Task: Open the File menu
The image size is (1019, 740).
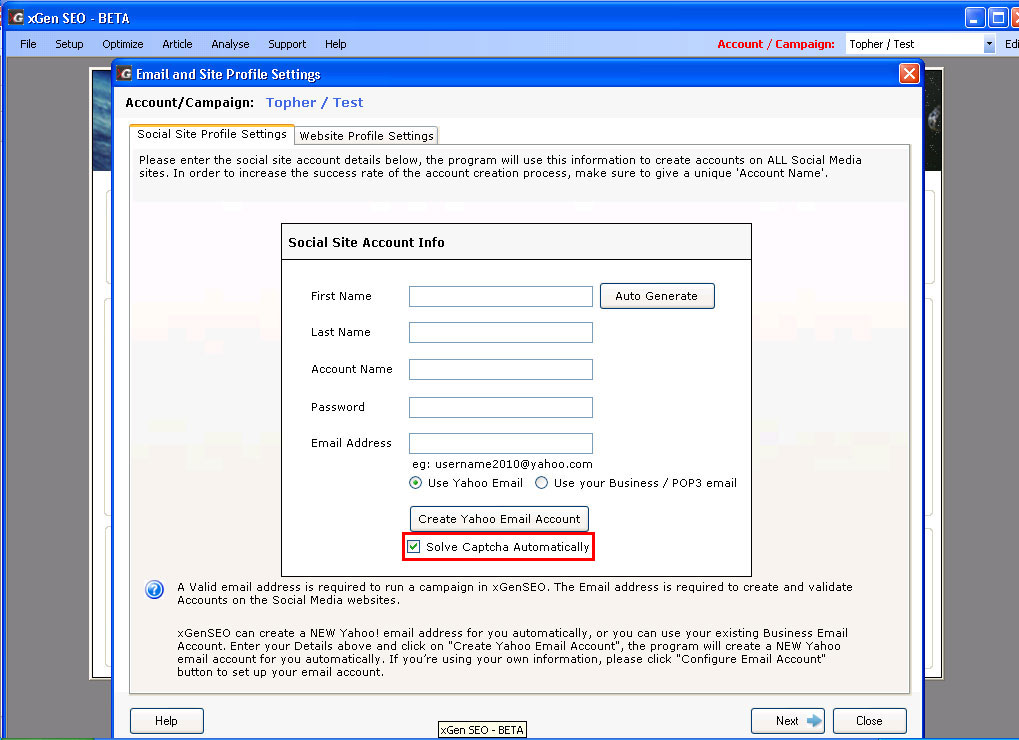Action: tap(28, 44)
